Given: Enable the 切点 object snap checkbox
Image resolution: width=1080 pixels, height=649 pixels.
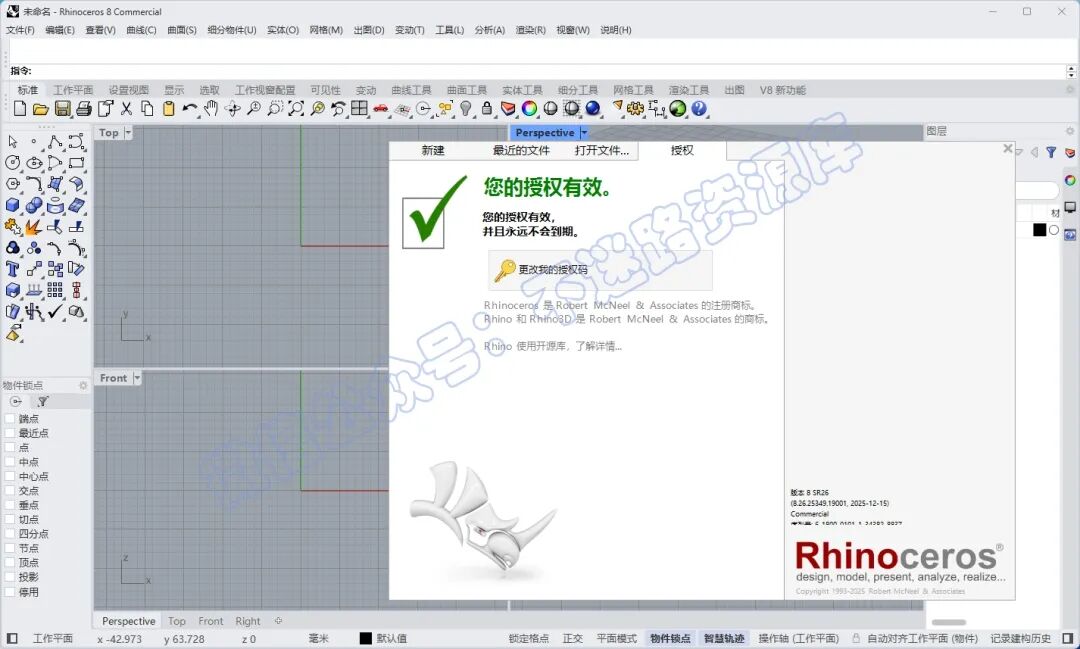Looking at the screenshot, I should point(10,520).
